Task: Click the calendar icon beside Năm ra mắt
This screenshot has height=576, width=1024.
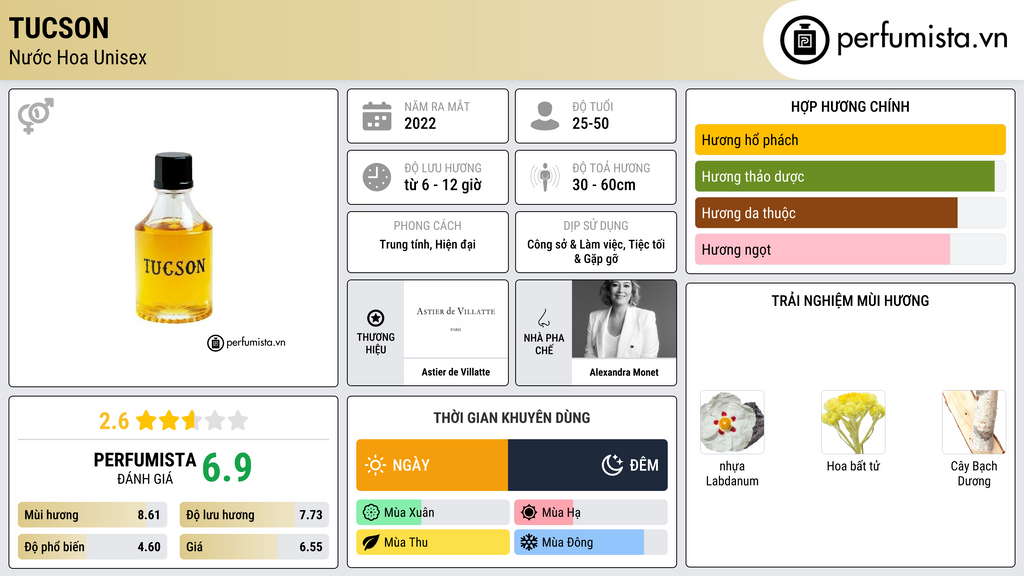Action: pos(377,116)
